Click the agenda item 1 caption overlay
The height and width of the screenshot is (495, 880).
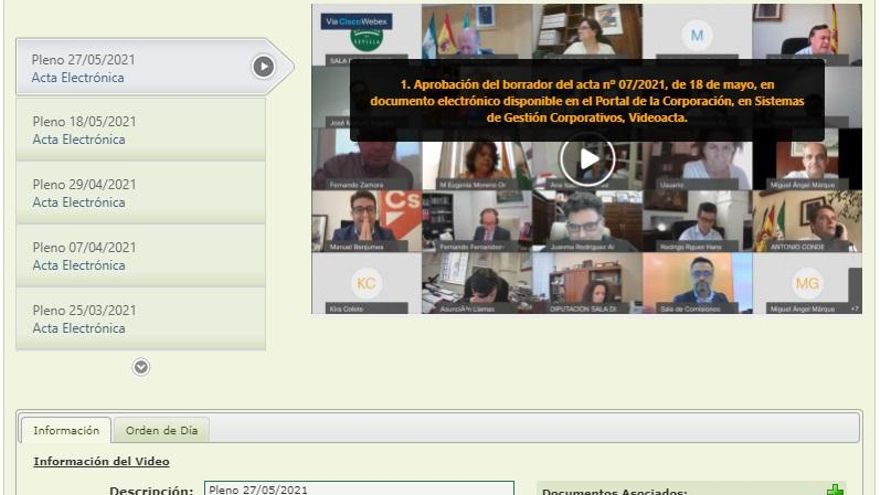587,100
